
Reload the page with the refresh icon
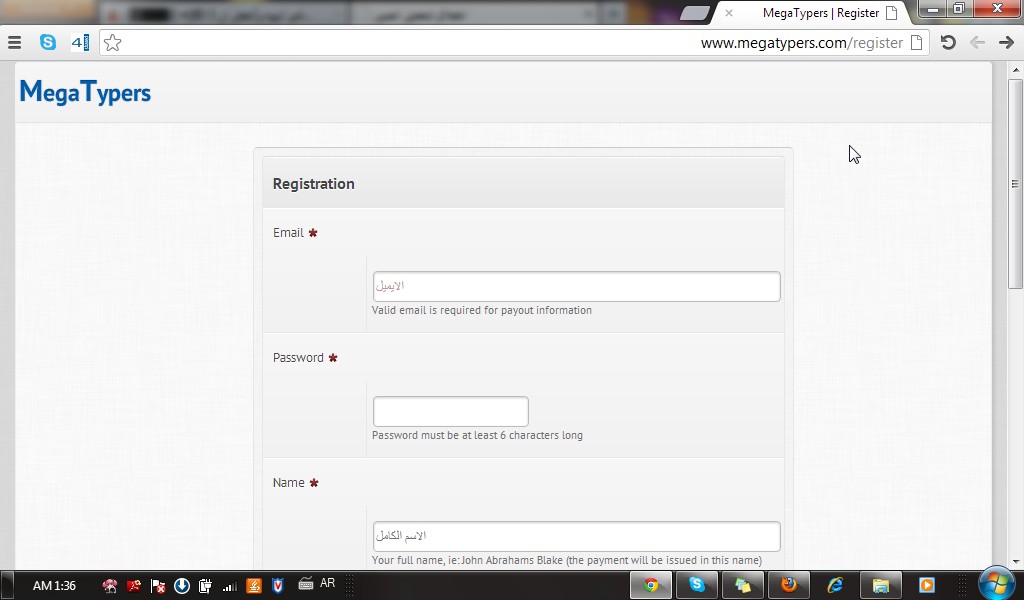pos(948,42)
